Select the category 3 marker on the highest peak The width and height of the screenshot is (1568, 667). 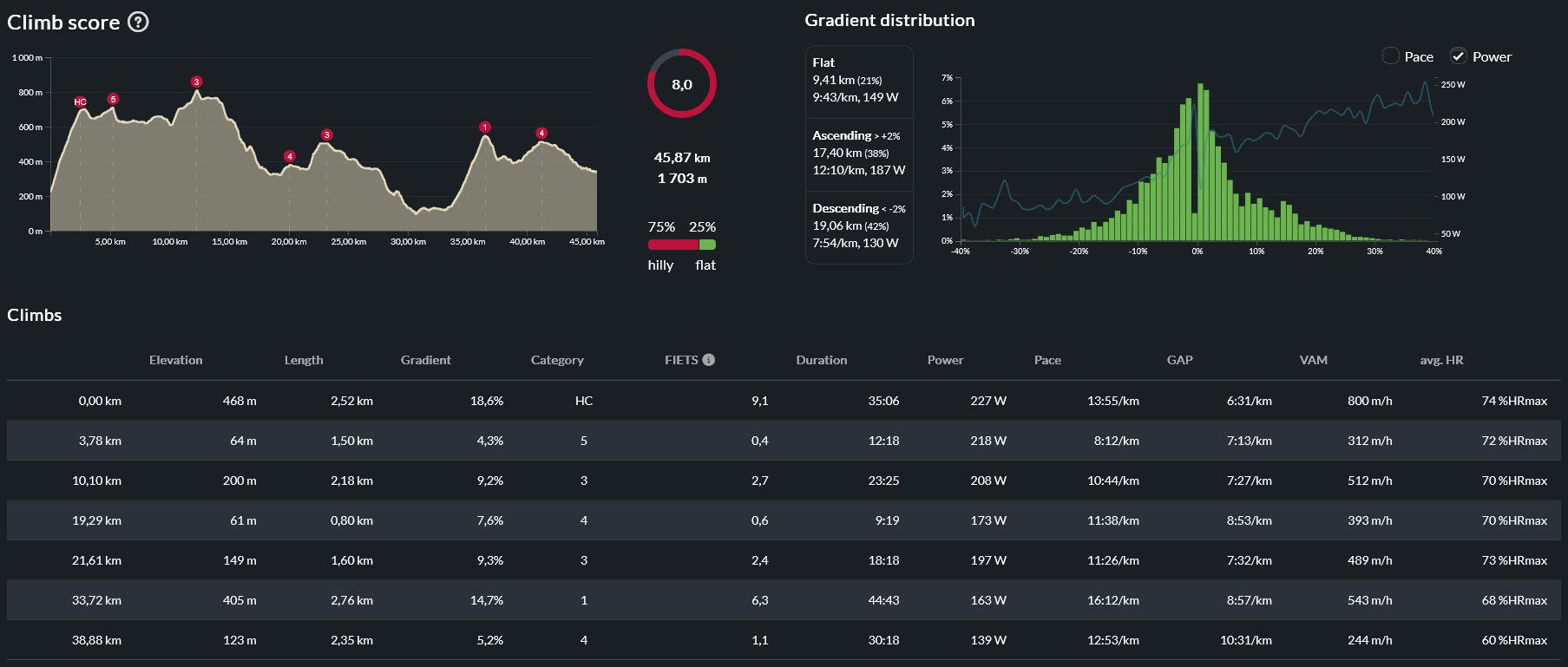pos(197,82)
